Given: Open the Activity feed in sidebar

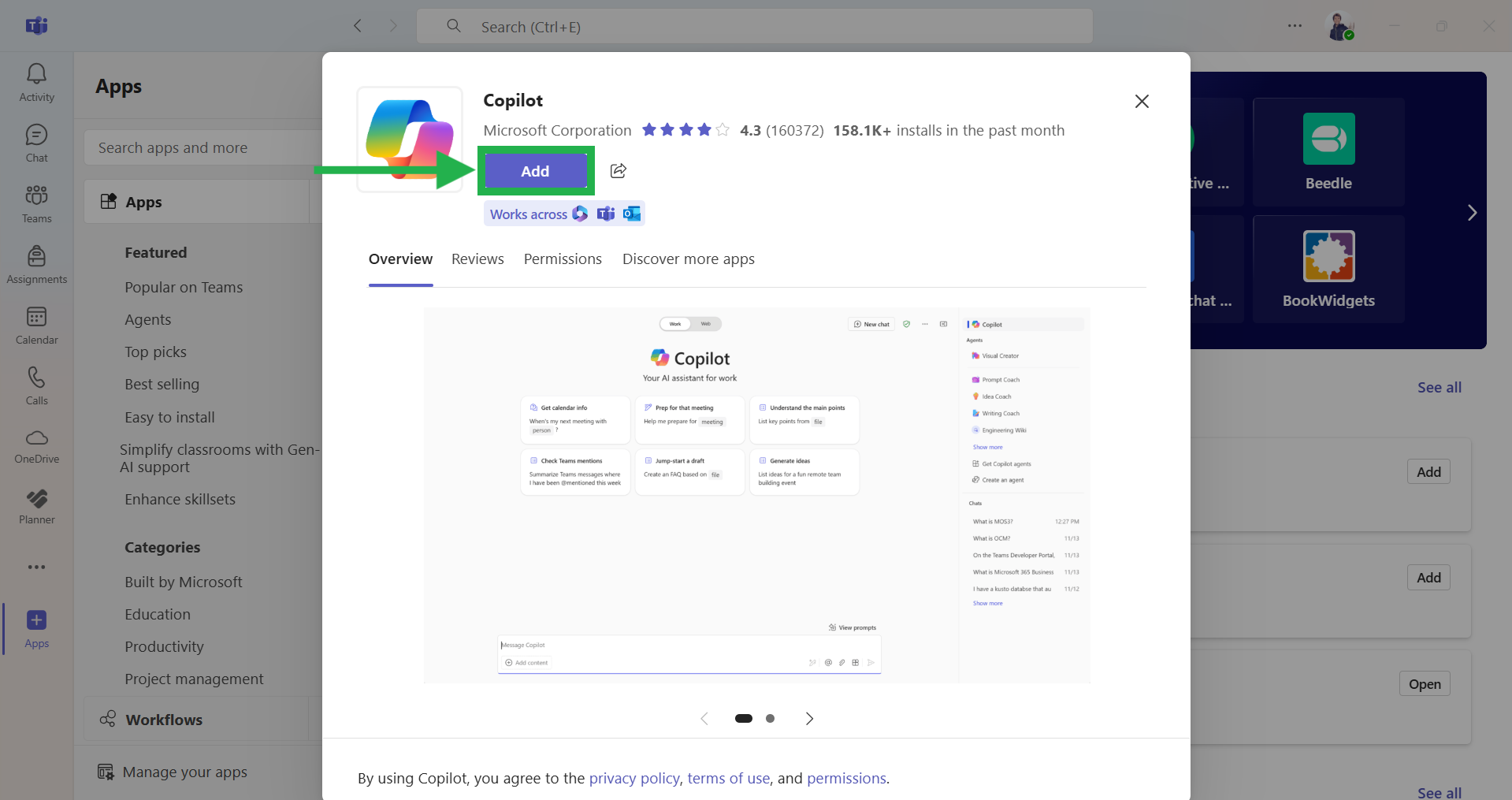Looking at the screenshot, I should (x=36, y=83).
